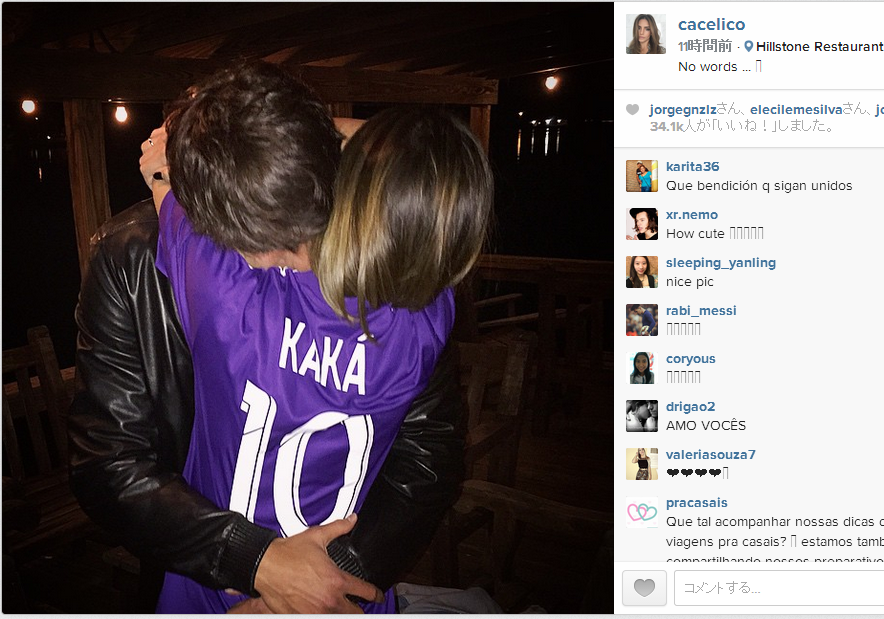Open the cacelico username link

click(711, 24)
